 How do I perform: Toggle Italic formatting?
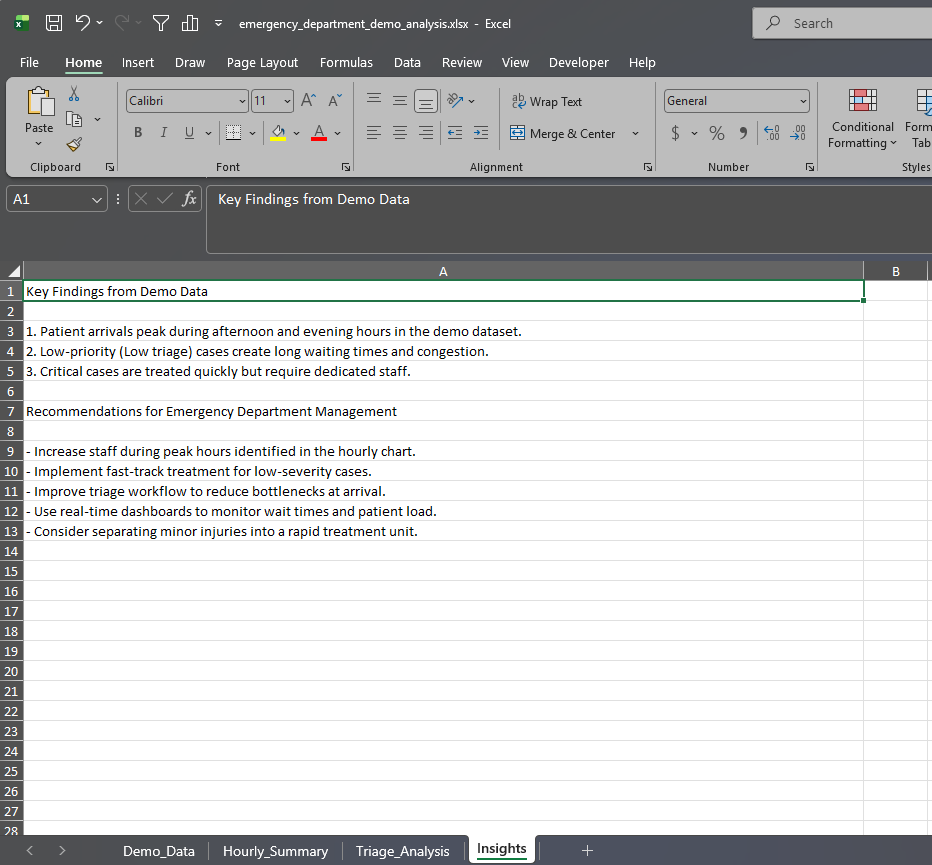pos(163,133)
